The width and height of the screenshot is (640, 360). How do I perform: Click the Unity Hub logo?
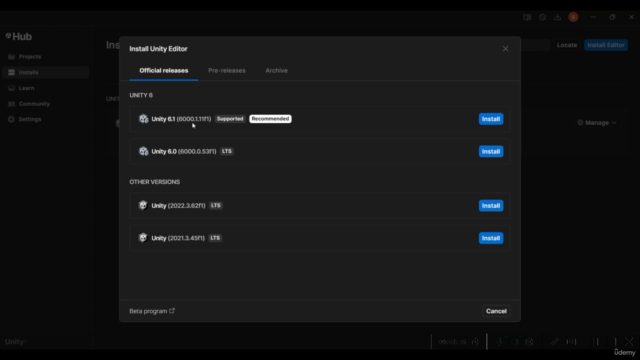tap(19, 37)
